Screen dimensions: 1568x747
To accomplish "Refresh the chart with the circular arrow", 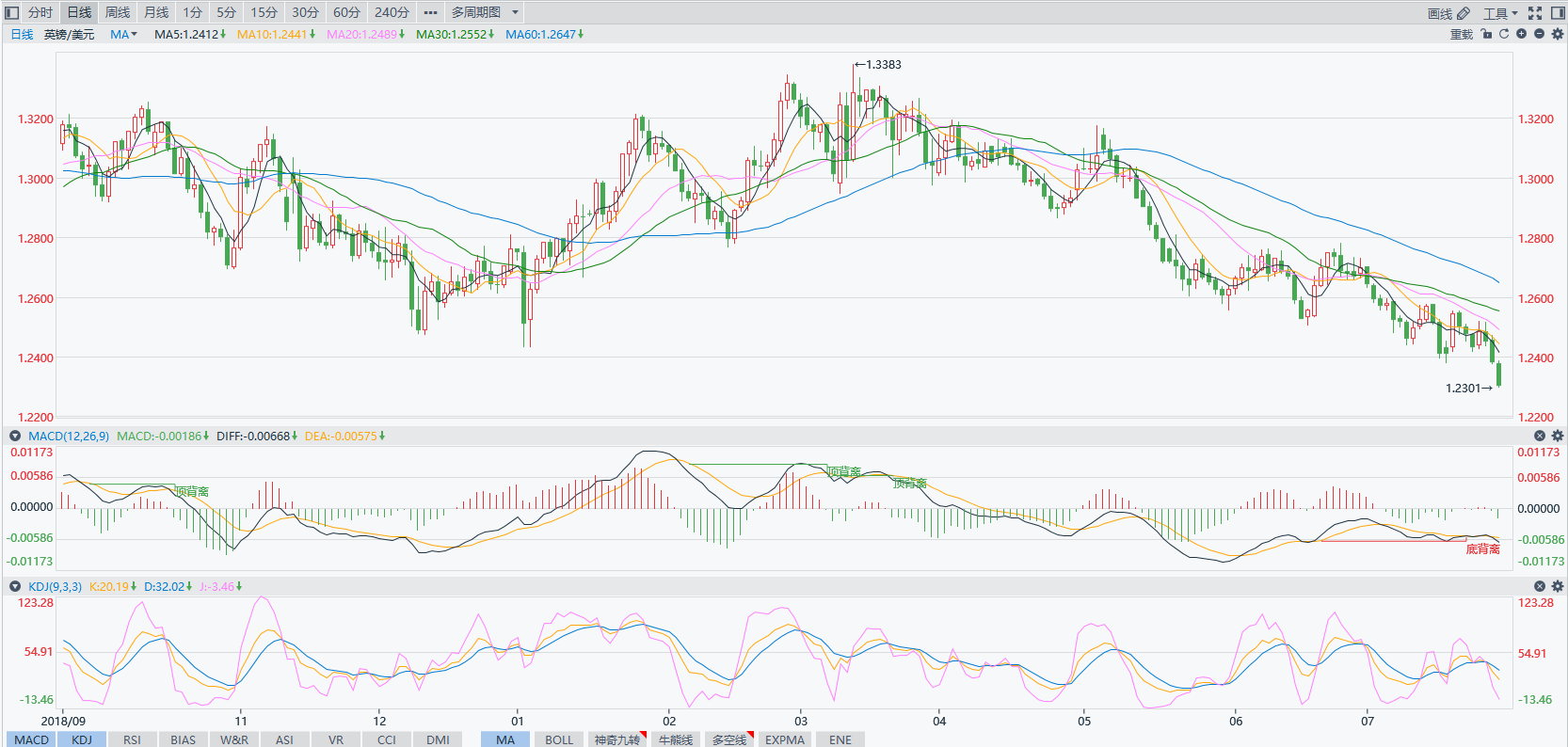I will (x=1504, y=34).
